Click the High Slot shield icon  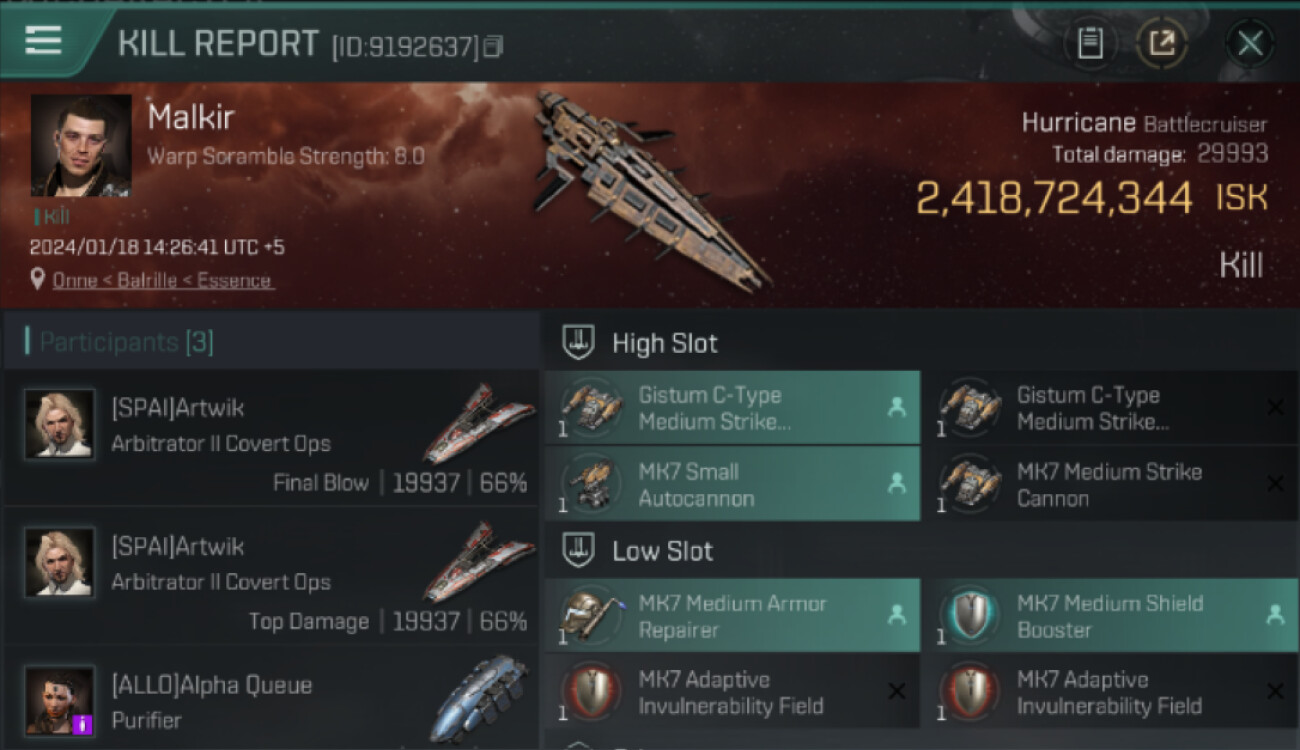tap(578, 343)
